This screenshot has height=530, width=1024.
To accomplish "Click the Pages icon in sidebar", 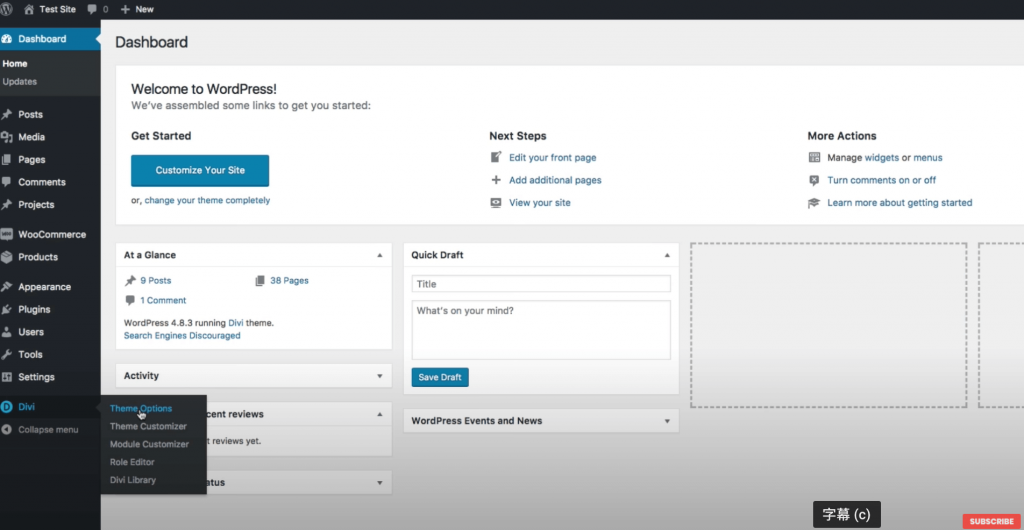I will pos(7,159).
